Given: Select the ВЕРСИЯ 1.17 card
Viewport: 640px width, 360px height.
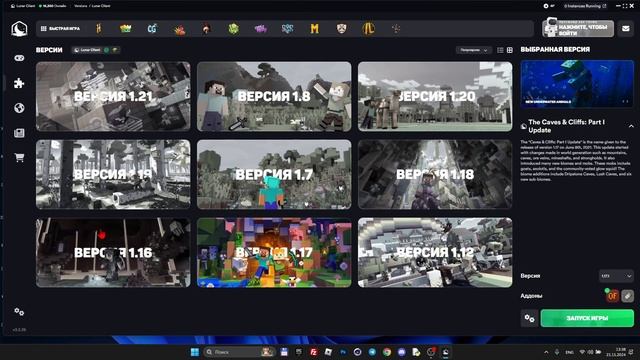Looking at the screenshot, I should click(x=274, y=253).
